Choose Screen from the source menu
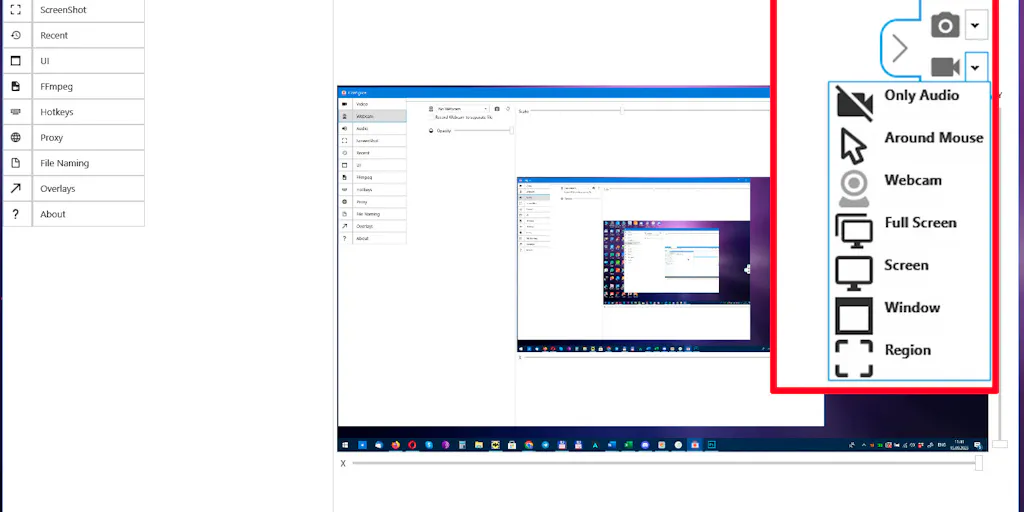 [x=909, y=273]
